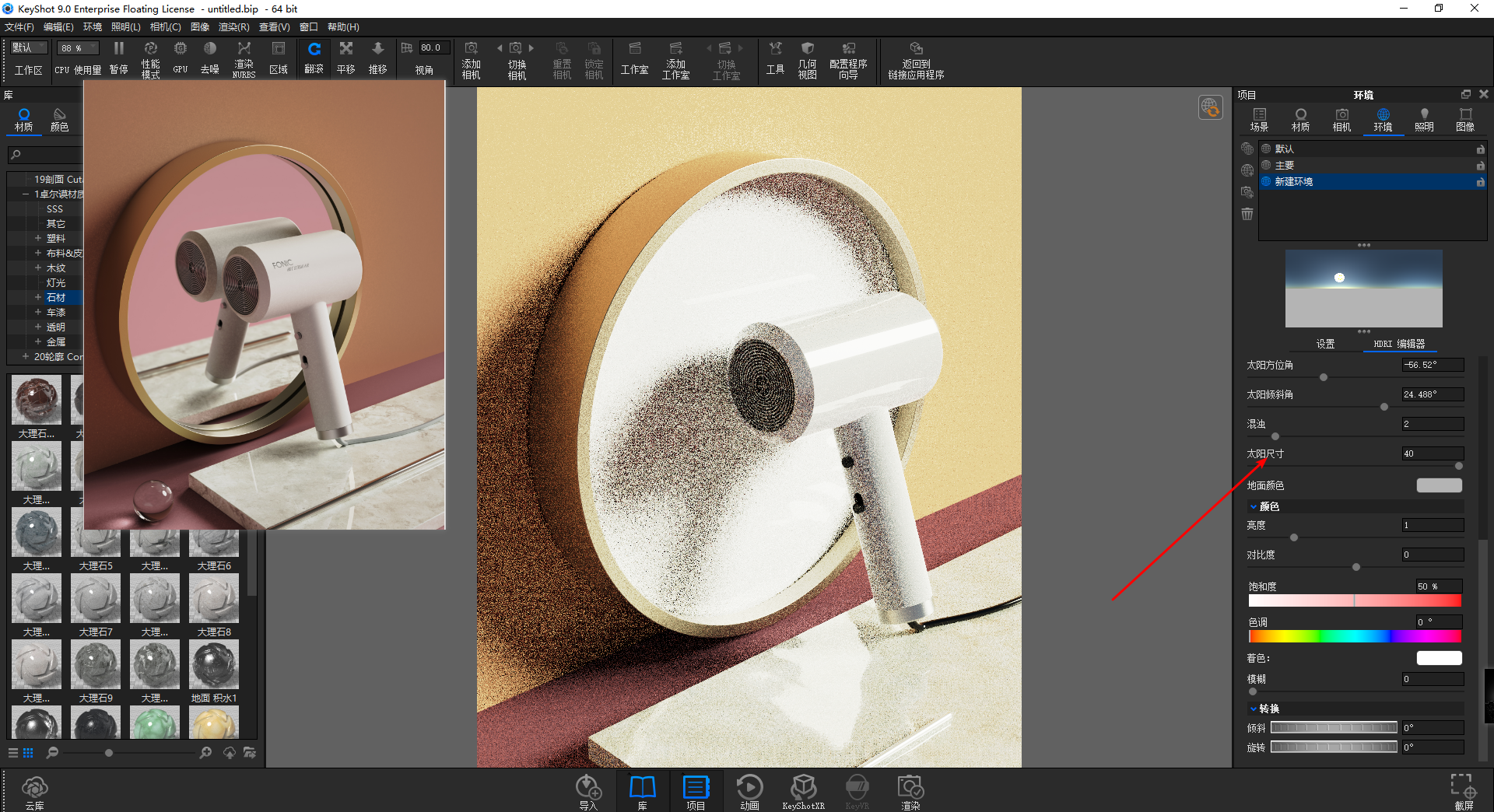The image size is (1494, 812).
Task: Switch library to list view
Action: 13,753
